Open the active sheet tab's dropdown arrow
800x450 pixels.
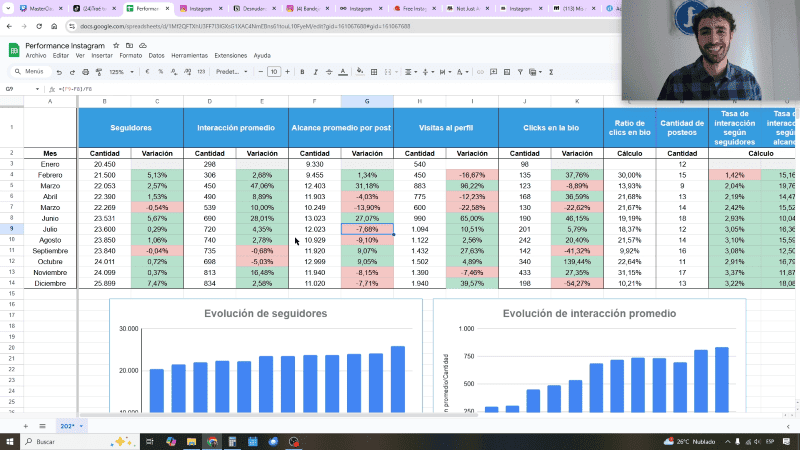point(81,426)
